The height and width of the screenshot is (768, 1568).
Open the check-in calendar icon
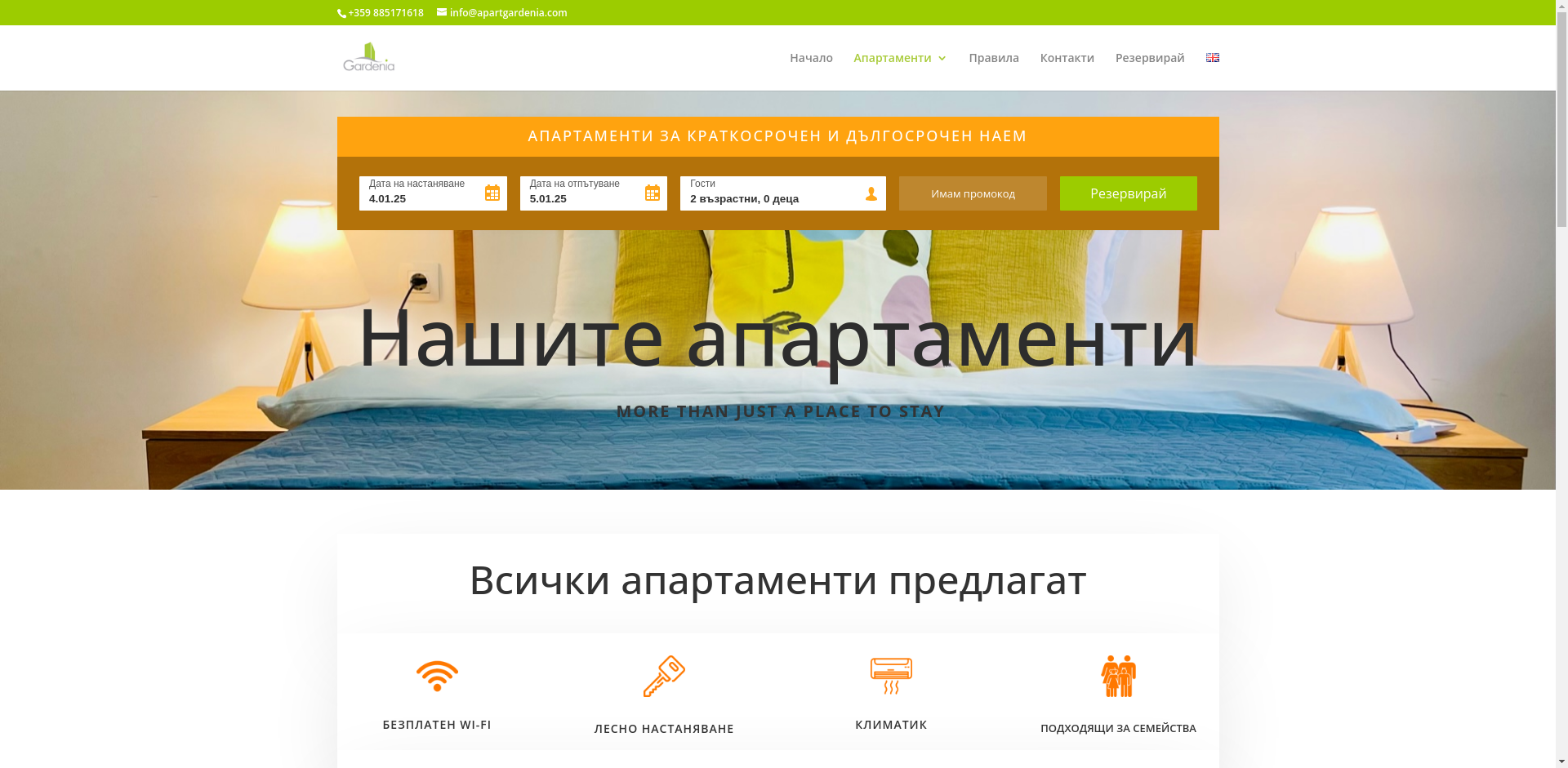coord(492,193)
